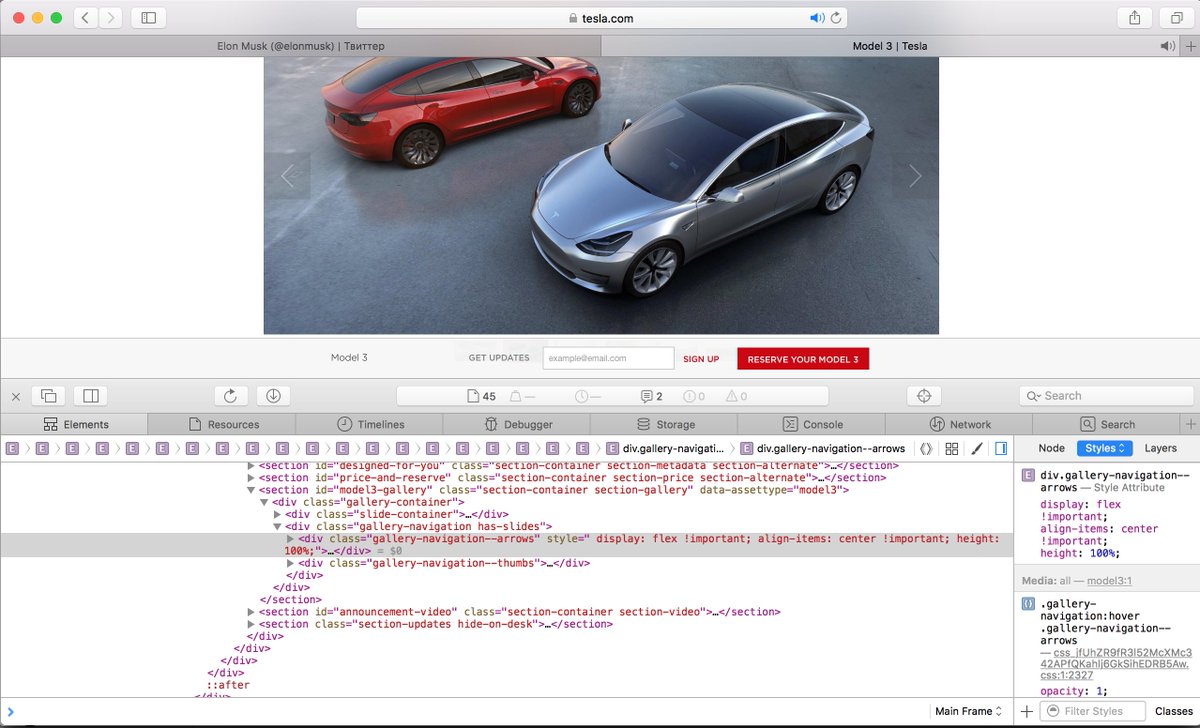Expand the announcement-video section node
The height and width of the screenshot is (728, 1200).
[252, 612]
